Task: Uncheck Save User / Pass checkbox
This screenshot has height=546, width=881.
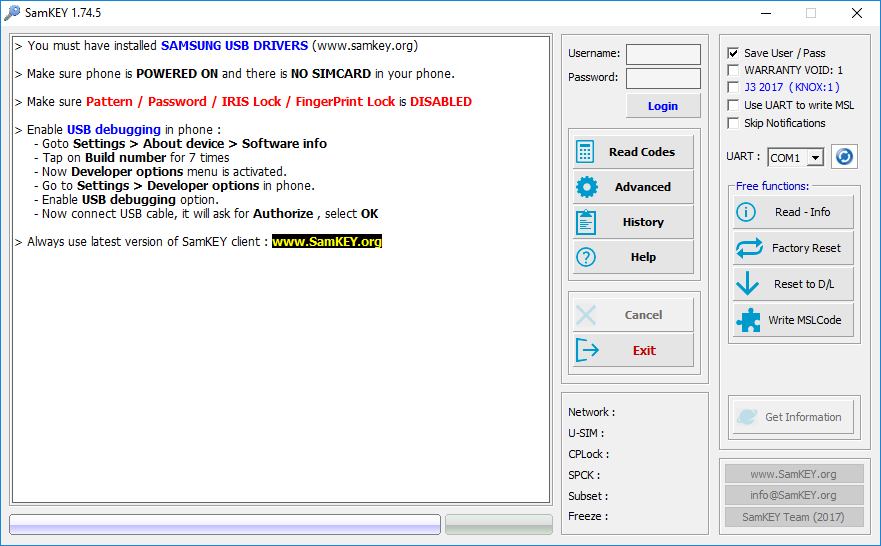Action: [733, 53]
